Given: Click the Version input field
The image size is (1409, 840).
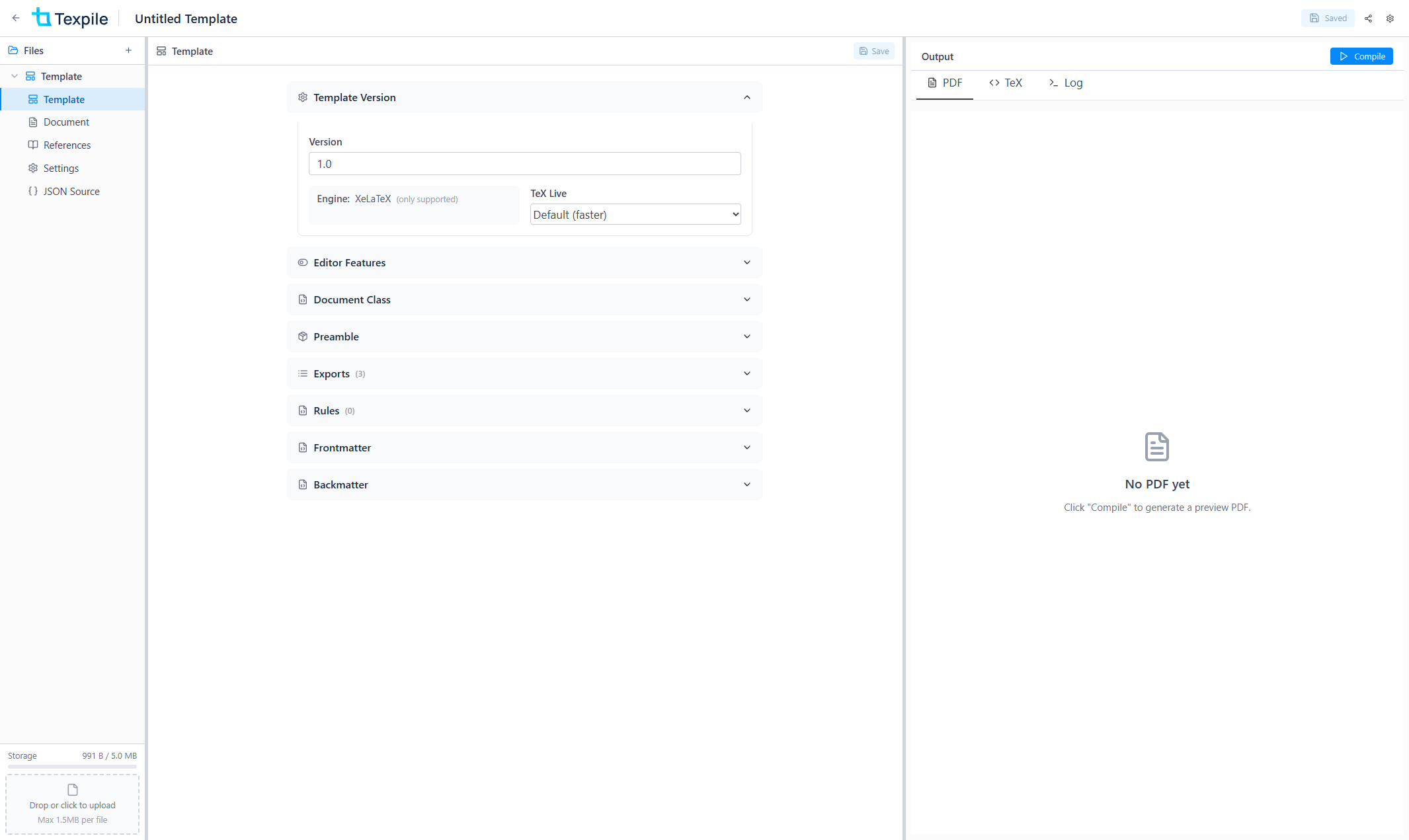Looking at the screenshot, I should [x=524, y=163].
